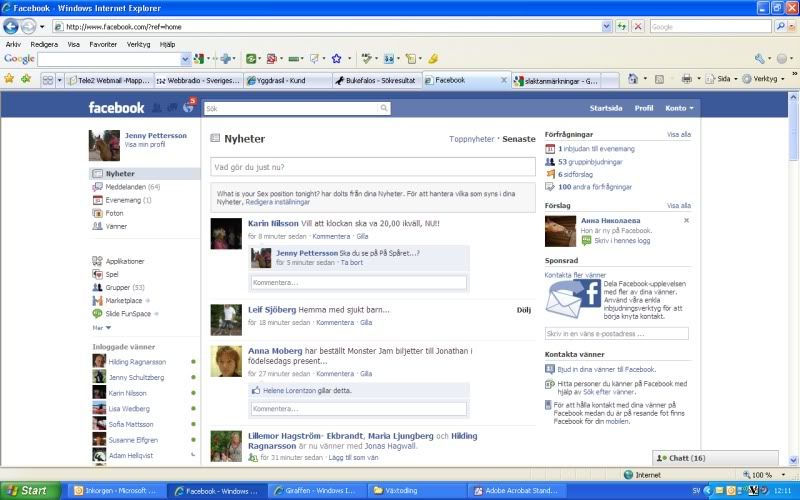
Task: Open the Arkiv menu
Action: pyautogui.click(x=13, y=44)
